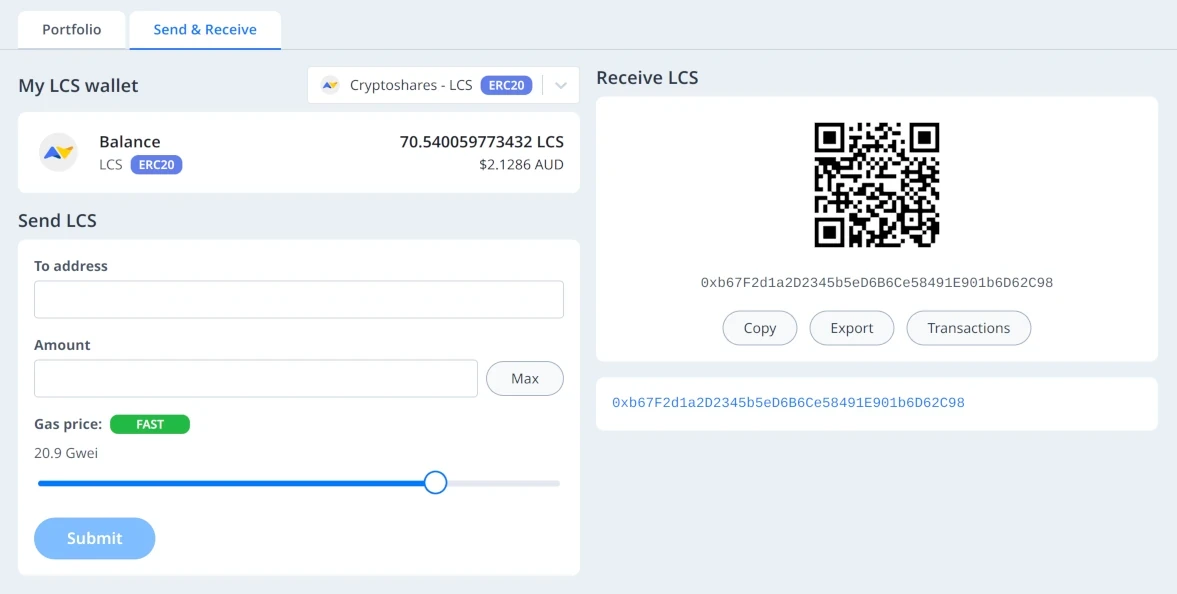This screenshot has width=1177, height=594.
Task: Click the Send LCS heading
Action: (57, 221)
